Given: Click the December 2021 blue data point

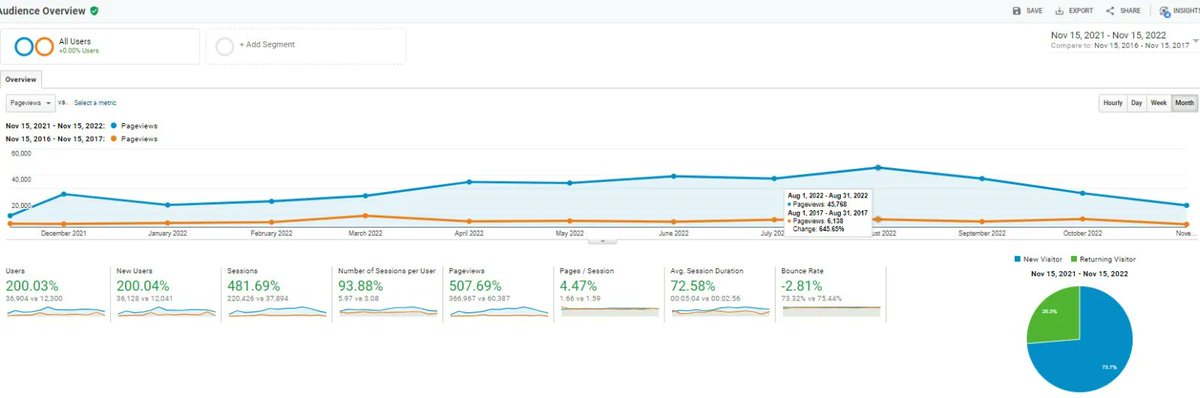Looking at the screenshot, I should point(63,194).
